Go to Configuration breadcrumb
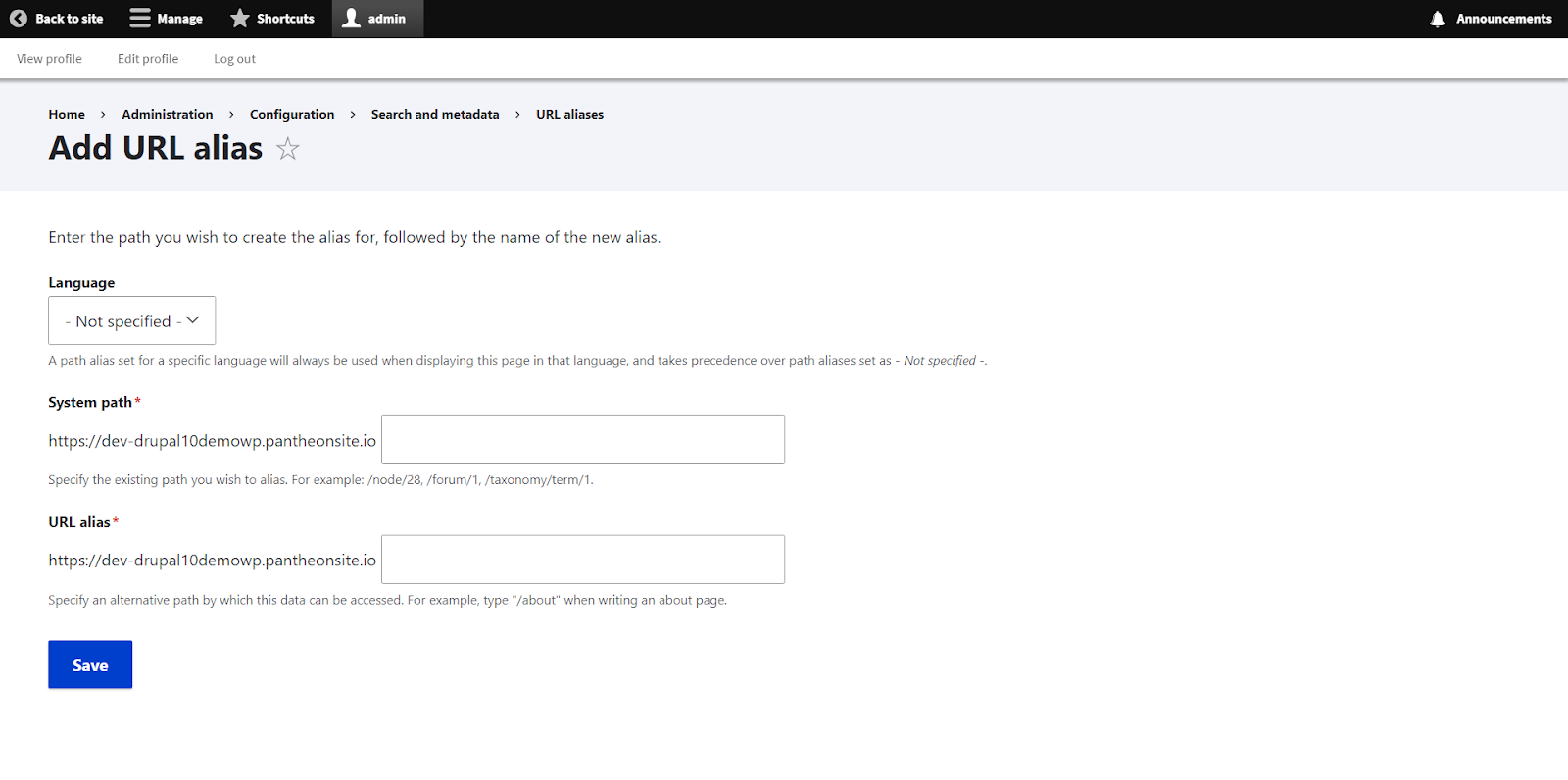1568x780 pixels. click(x=292, y=115)
